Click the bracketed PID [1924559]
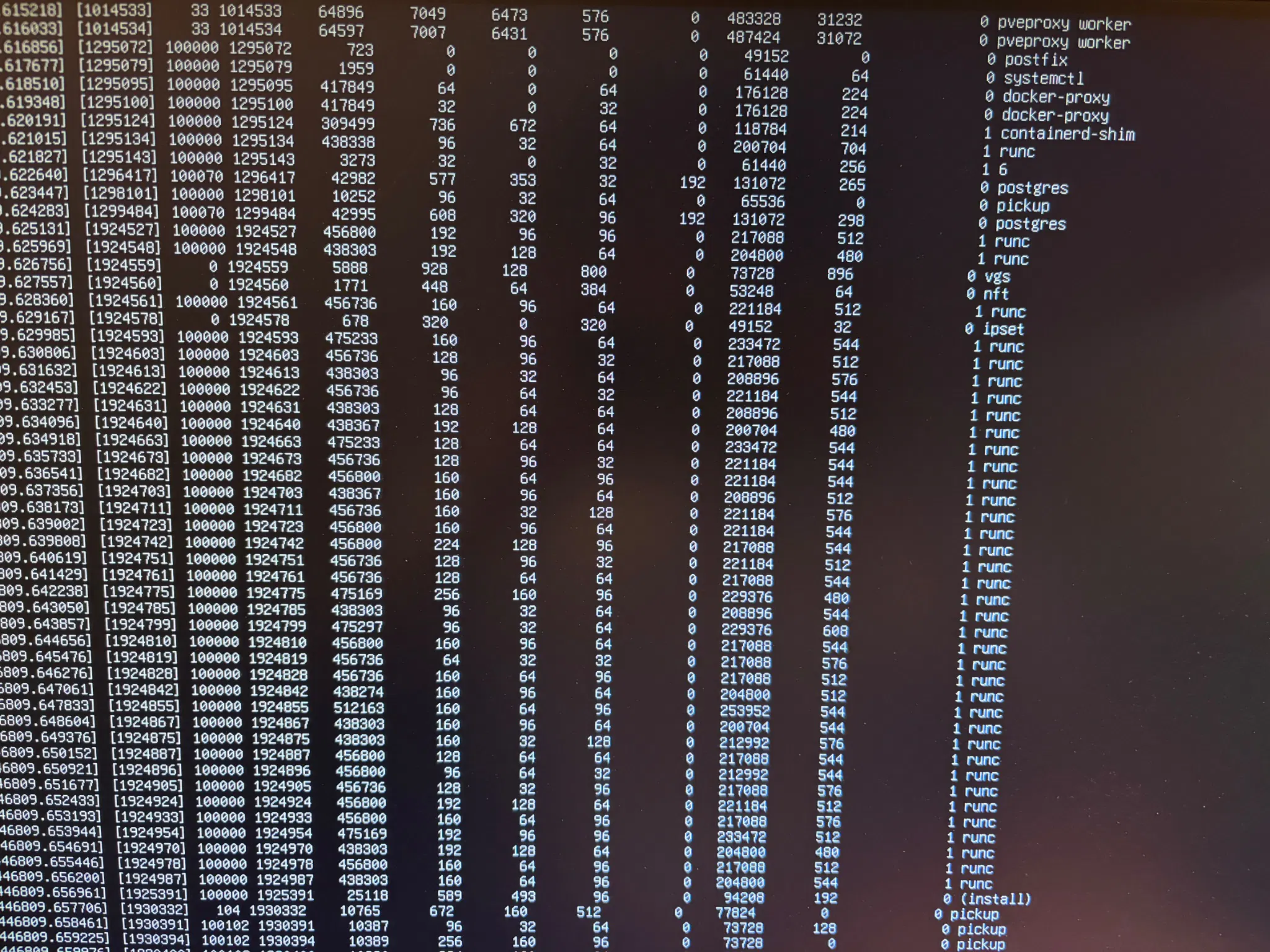This screenshot has height=952, width=1270. [x=123, y=266]
